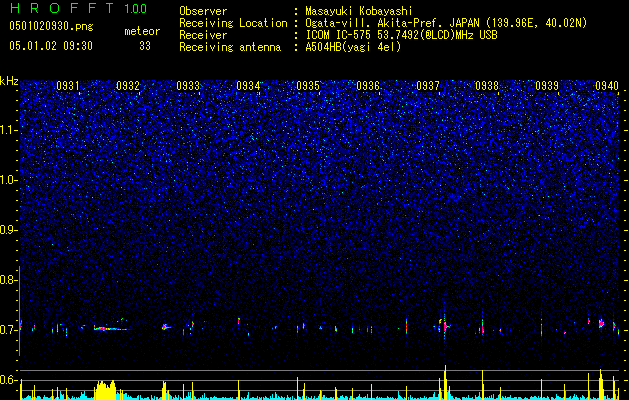Click the observer name Masayuki Kobayashi
The height and width of the screenshot is (400, 629).
(x=359, y=11)
